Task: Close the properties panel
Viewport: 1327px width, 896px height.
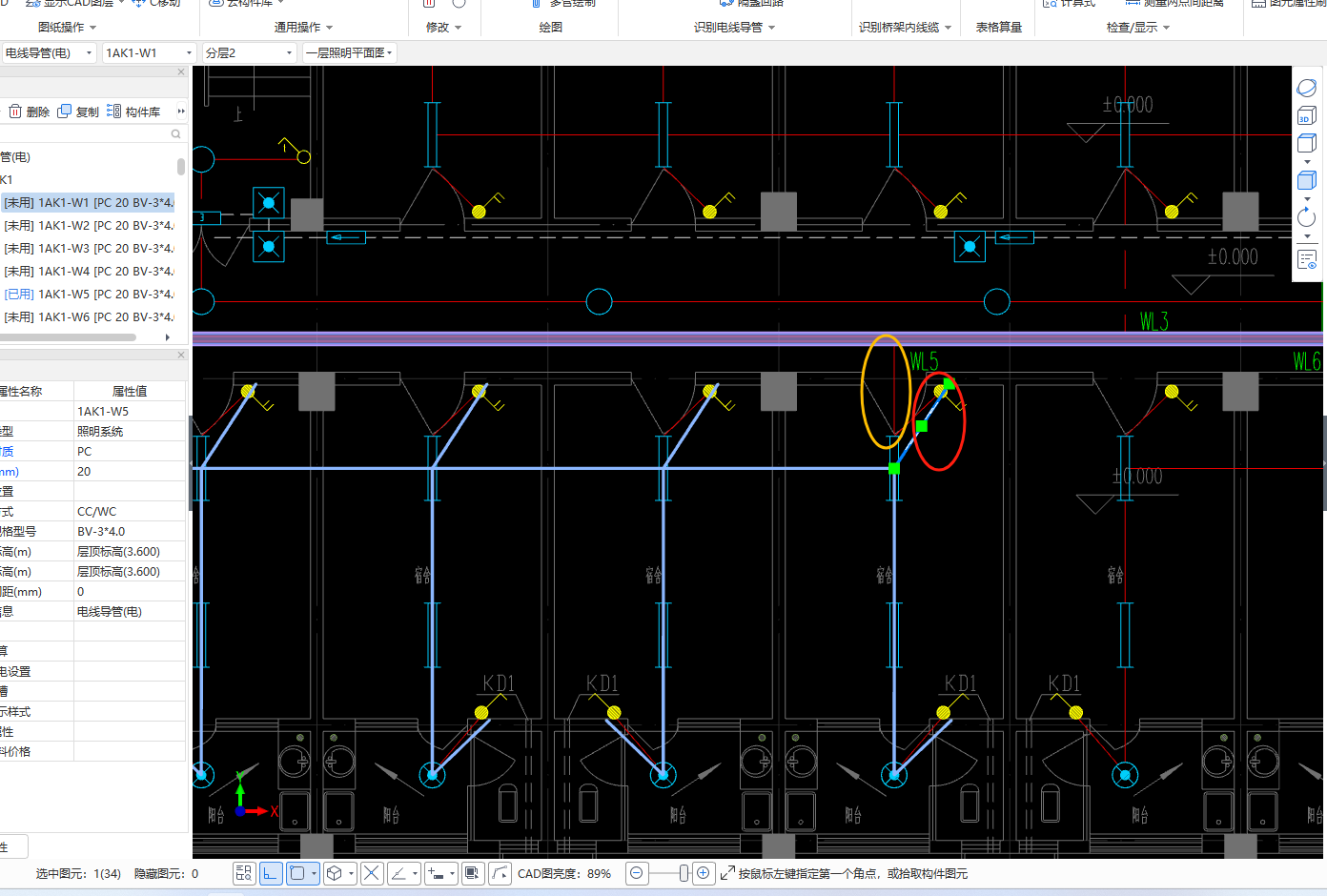Action: tap(181, 355)
